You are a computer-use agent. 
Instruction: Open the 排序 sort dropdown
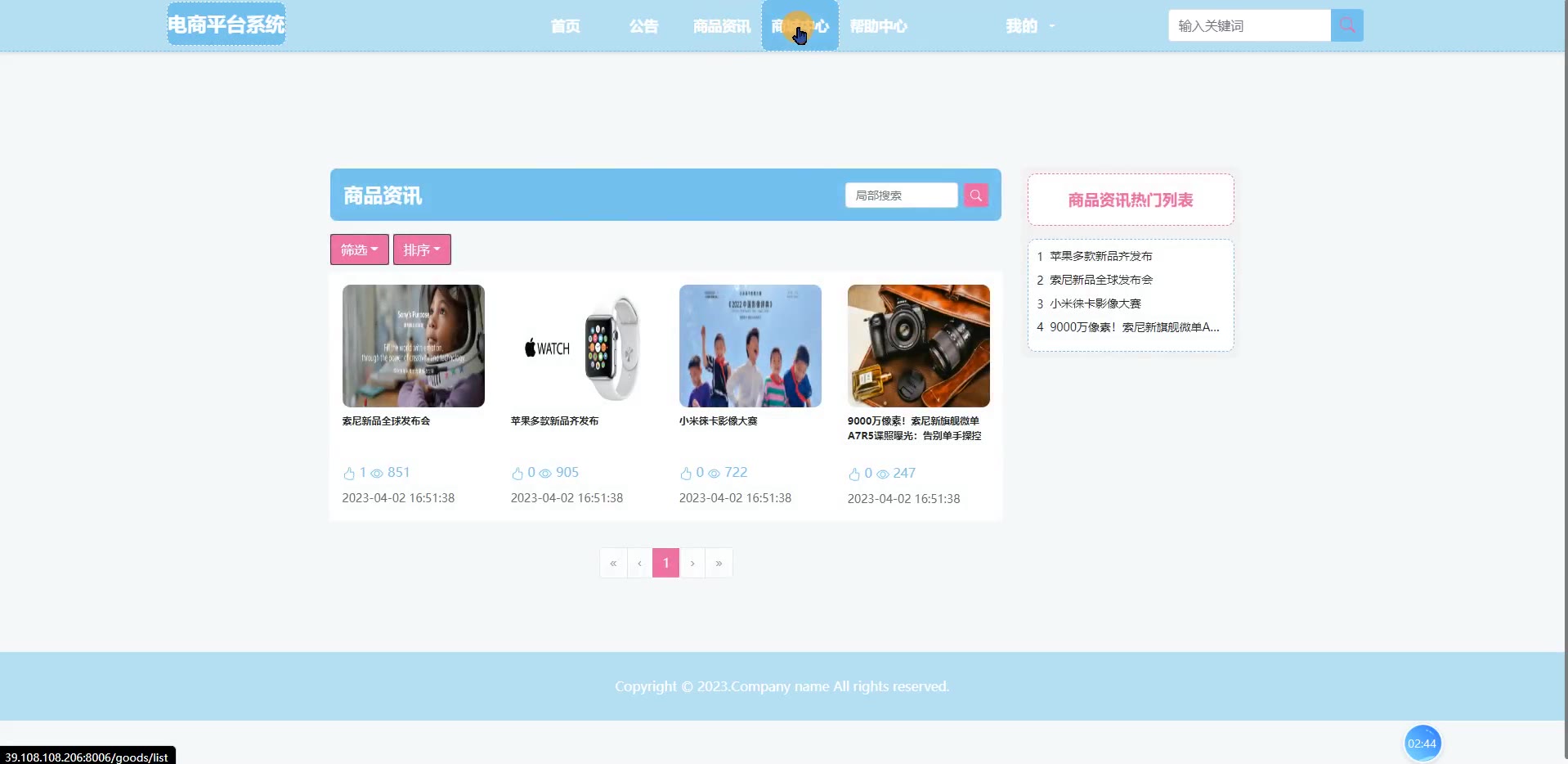[422, 249]
